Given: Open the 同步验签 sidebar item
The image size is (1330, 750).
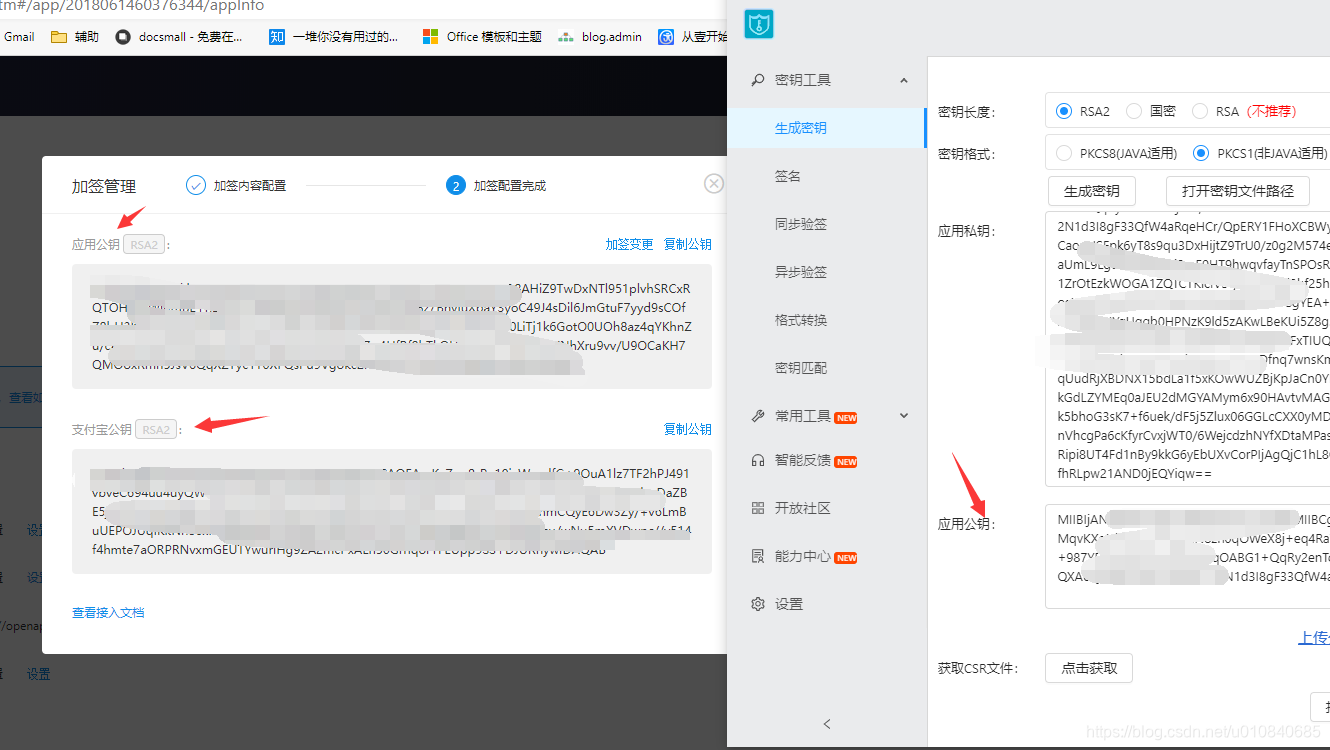Looking at the screenshot, I should [x=827, y=224].
